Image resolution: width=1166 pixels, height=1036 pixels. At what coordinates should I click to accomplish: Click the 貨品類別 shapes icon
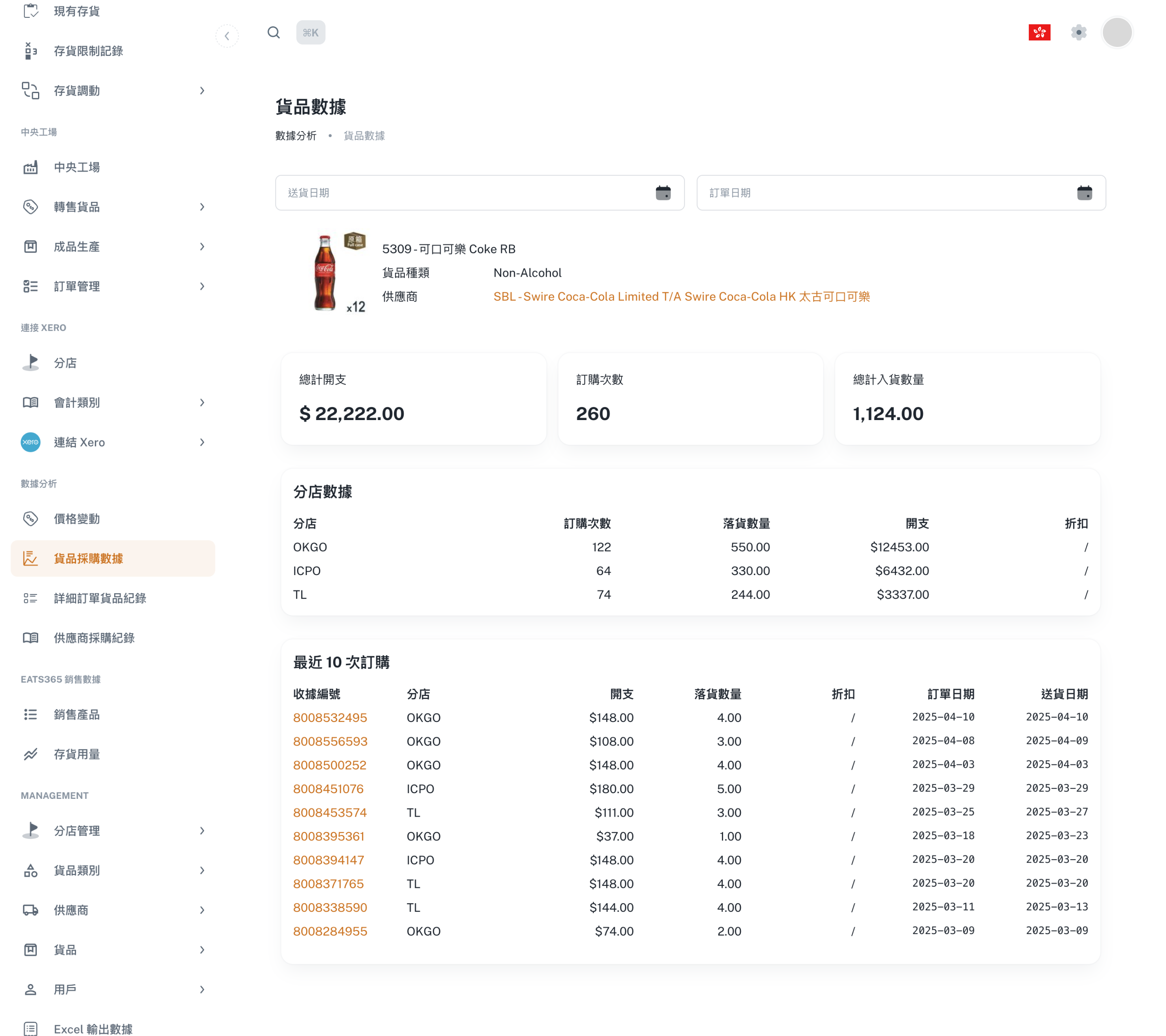click(31, 870)
